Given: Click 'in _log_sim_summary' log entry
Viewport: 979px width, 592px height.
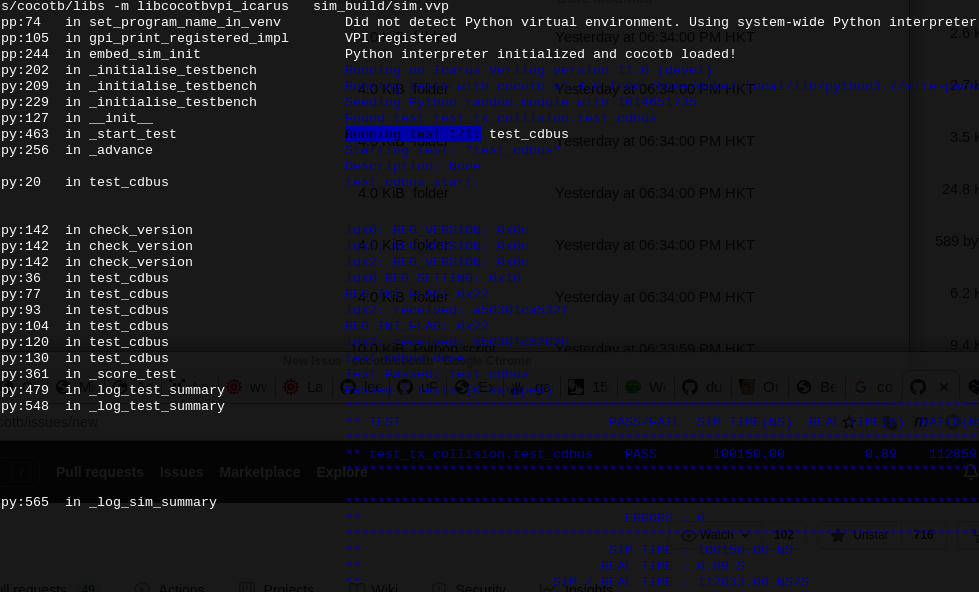Looking at the screenshot, I should 141,502.
